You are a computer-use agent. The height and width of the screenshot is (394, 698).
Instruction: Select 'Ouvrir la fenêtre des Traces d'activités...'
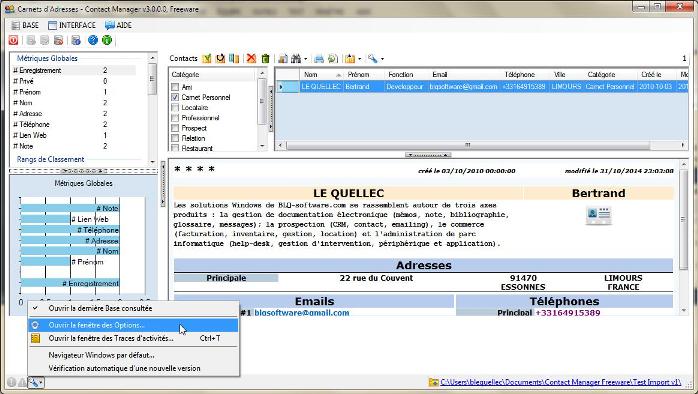coord(134,338)
